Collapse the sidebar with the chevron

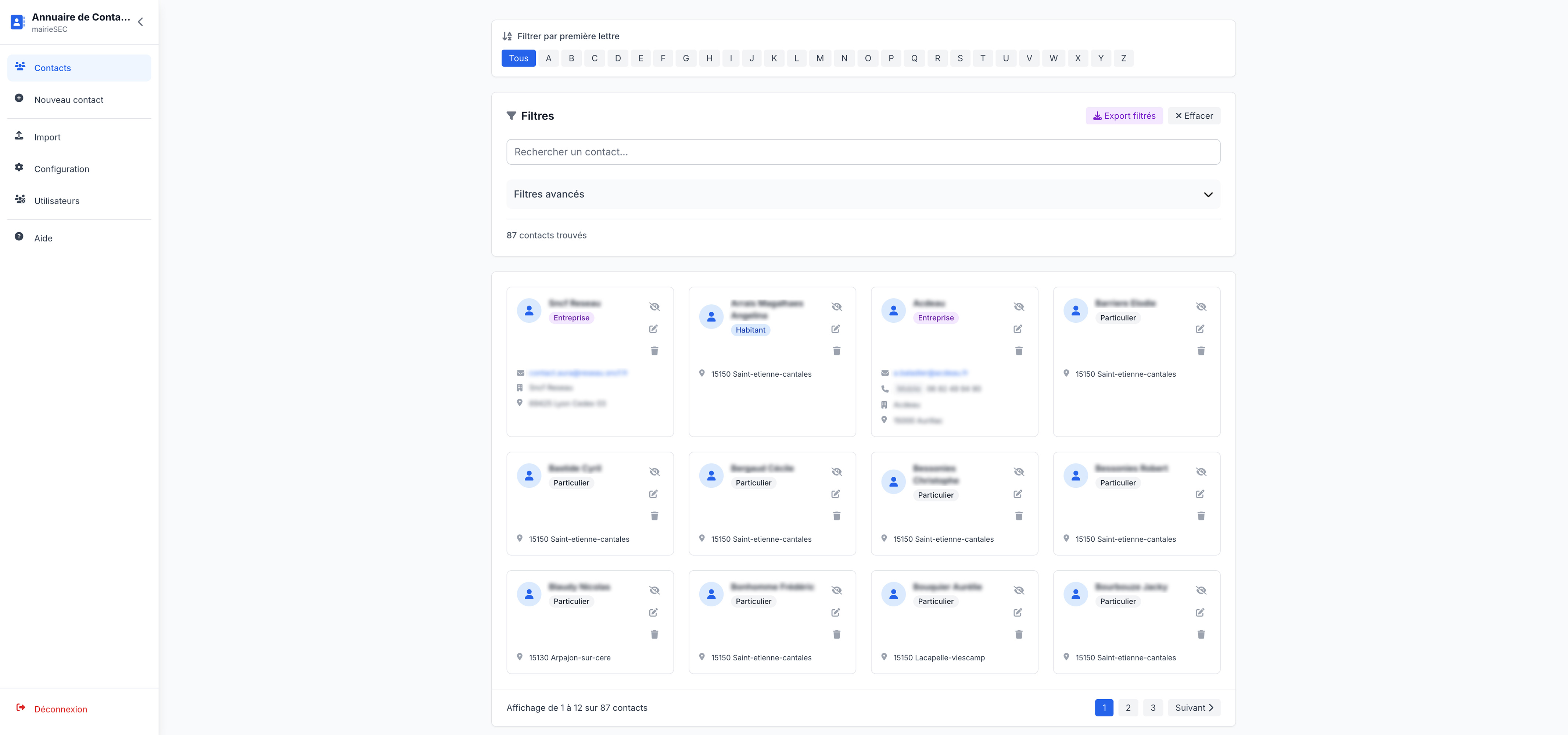(x=141, y=22)
